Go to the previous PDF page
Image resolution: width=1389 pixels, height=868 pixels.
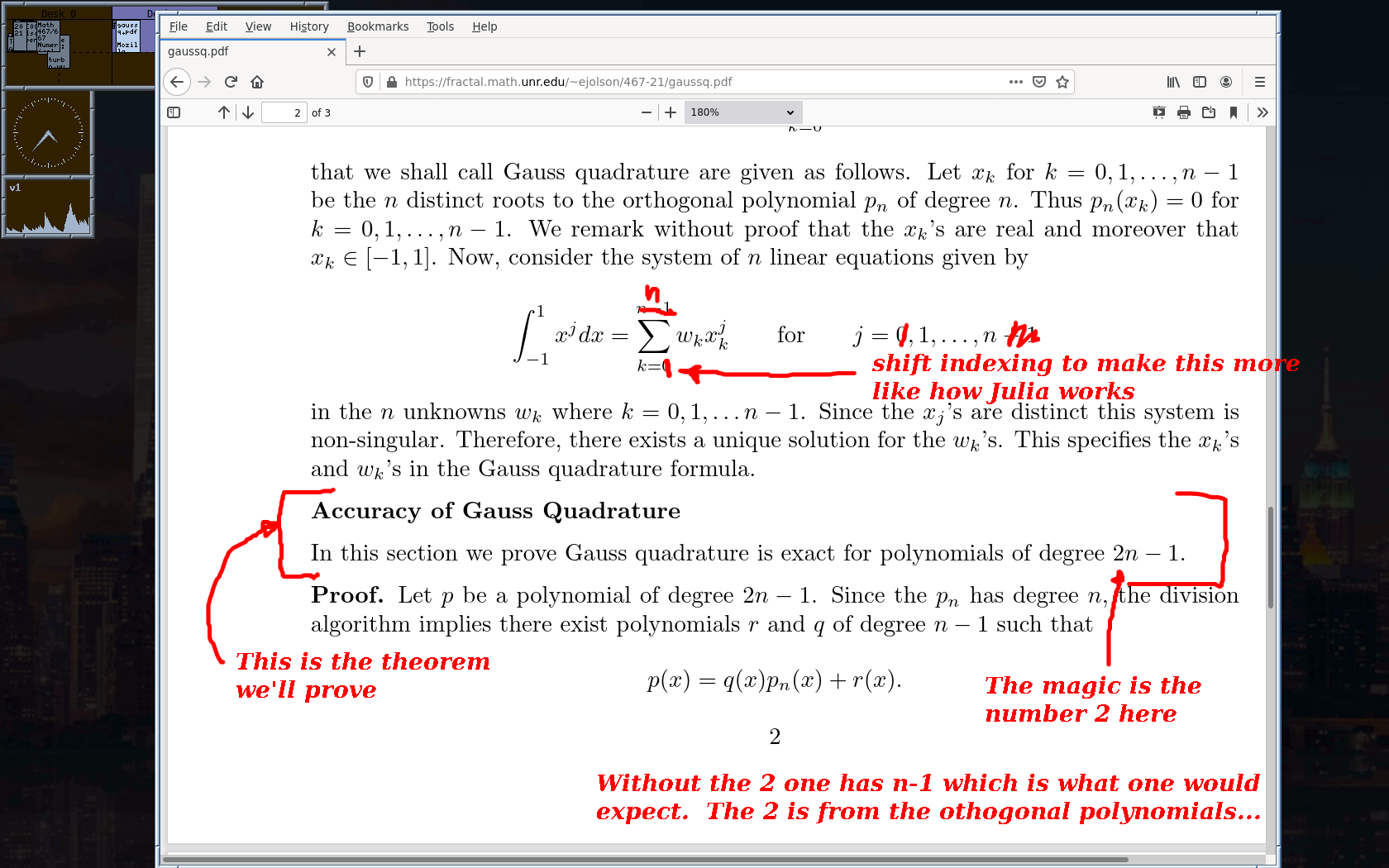224,112
